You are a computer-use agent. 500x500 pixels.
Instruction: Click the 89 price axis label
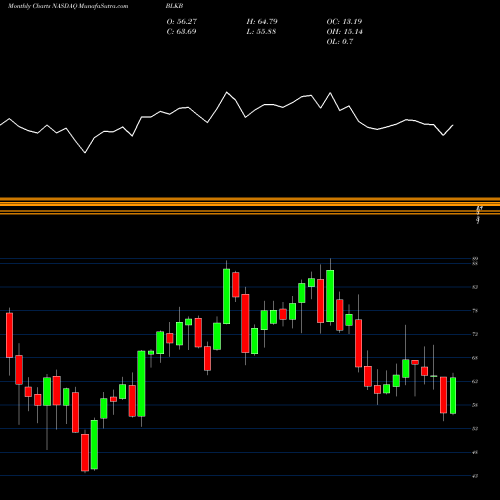point(475,259)
